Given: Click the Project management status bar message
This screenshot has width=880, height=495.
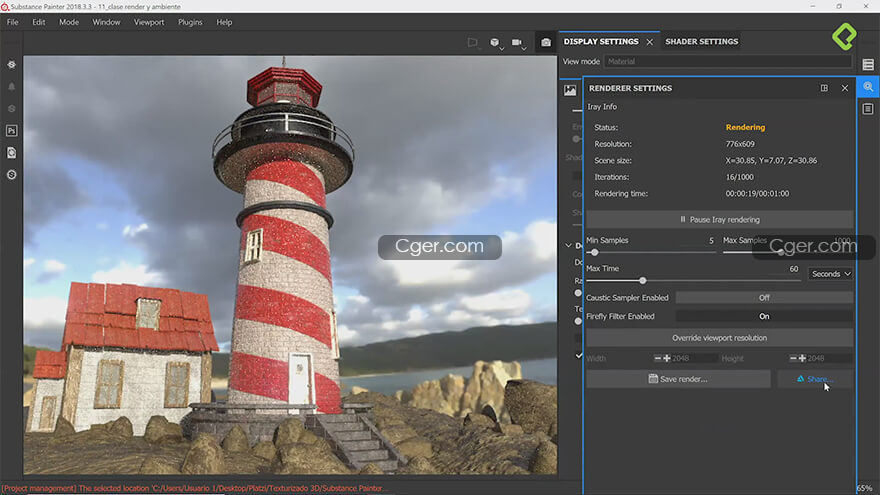Looking at the screenshot, I should point(192,488).
